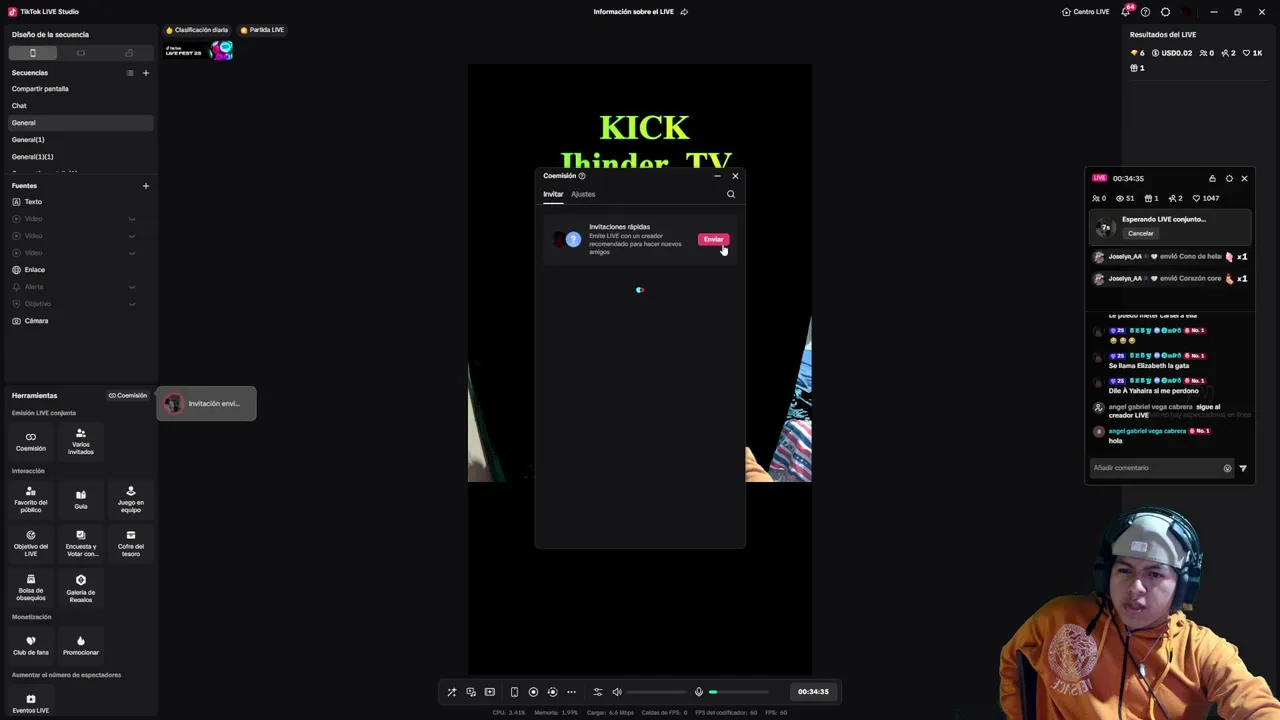This screenshot has height=720, width=1280.
Task: Open the Secuencias list view icon
Action: click(x=130, y=73)
